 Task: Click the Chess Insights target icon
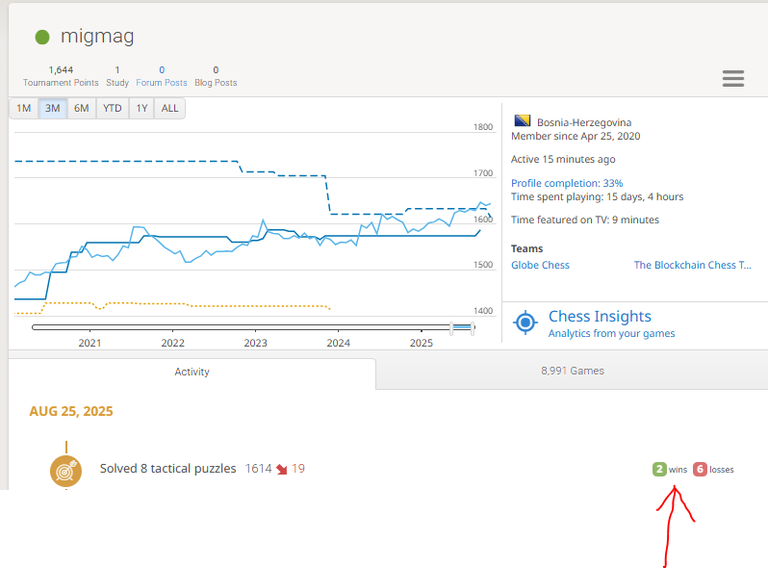[526, 323]
